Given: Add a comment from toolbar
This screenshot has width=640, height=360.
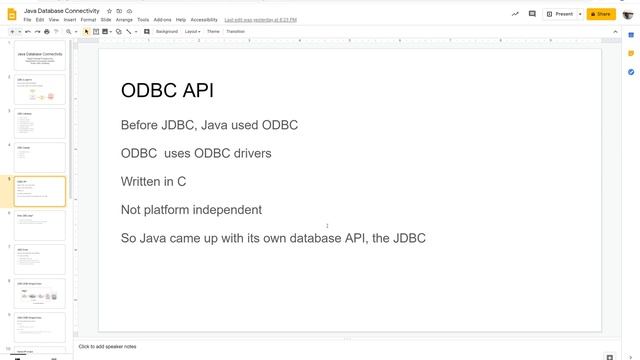Looking at the screenshot, I should click(x=147, y=31).
